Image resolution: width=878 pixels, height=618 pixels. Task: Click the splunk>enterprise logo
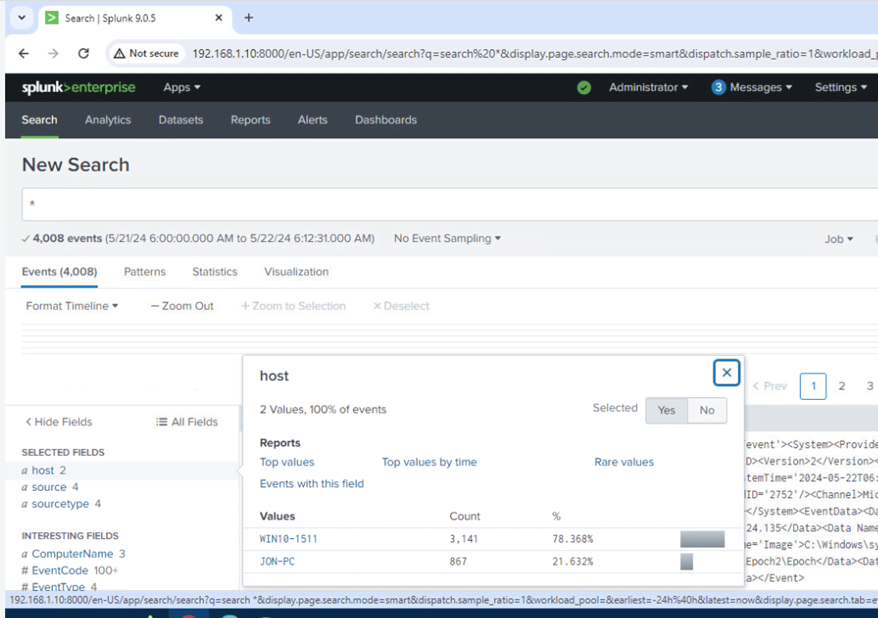(78, 87)
